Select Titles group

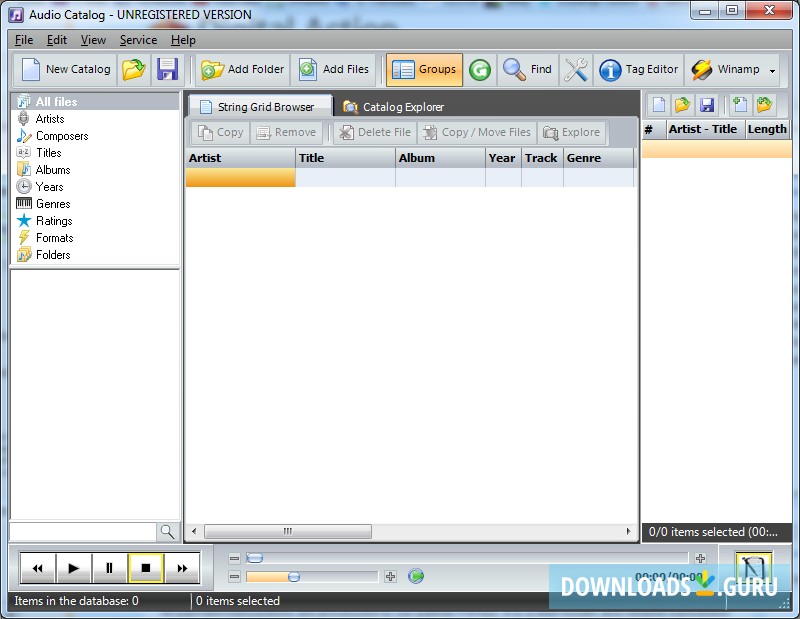[48, 153]
